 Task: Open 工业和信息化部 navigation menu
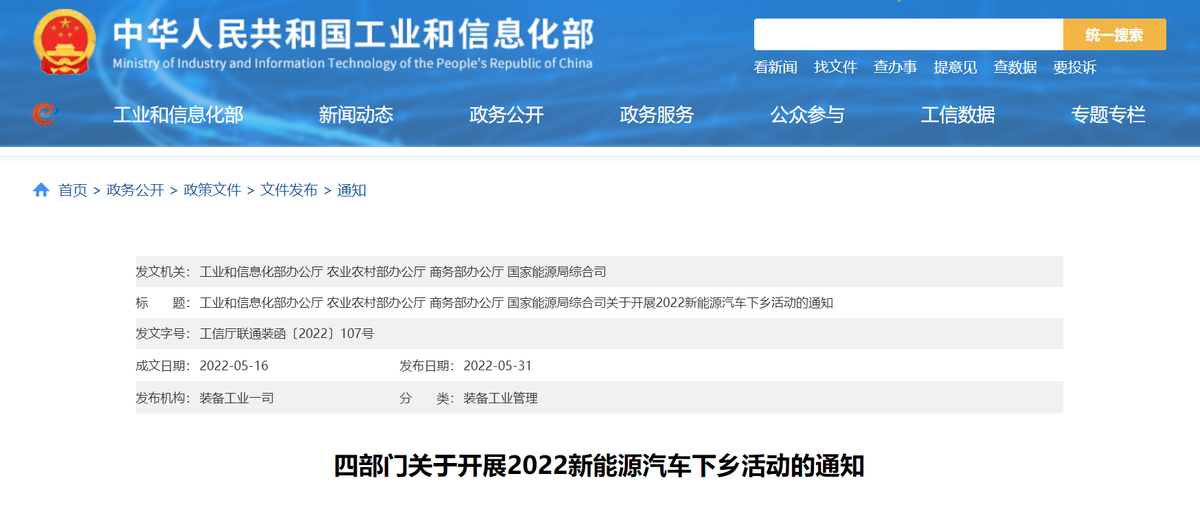pyautogui.click(x=178, y=115)
